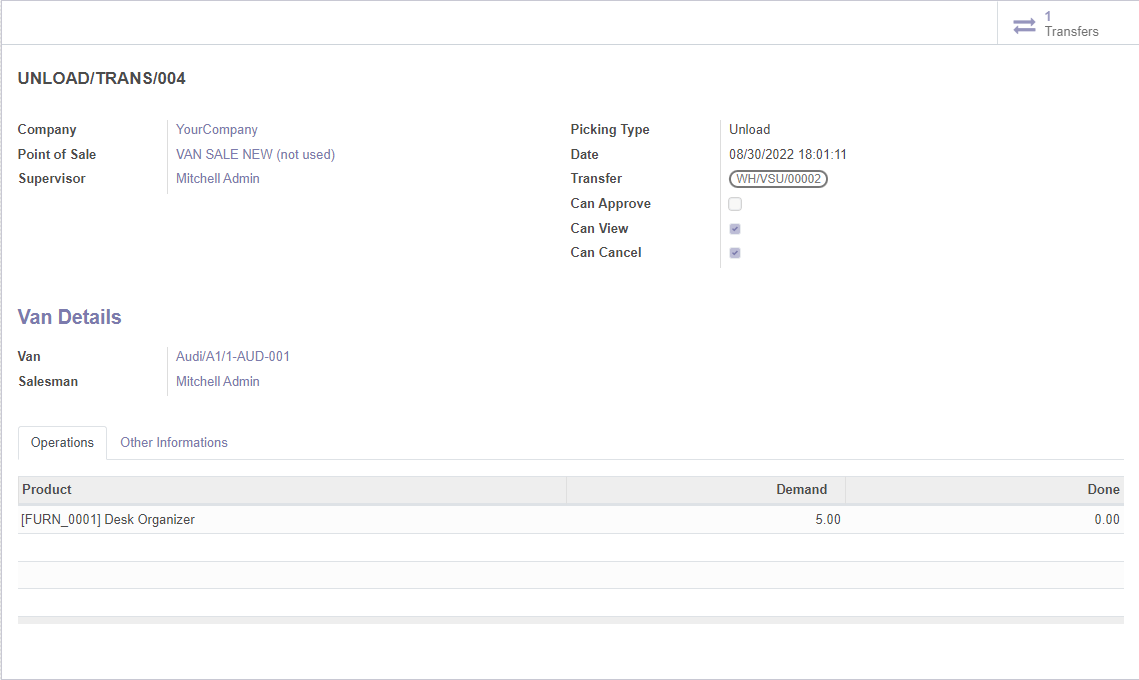Sort by the Demand column header
The width and height of the screenshot is (1139, 680).
(801, 490)
